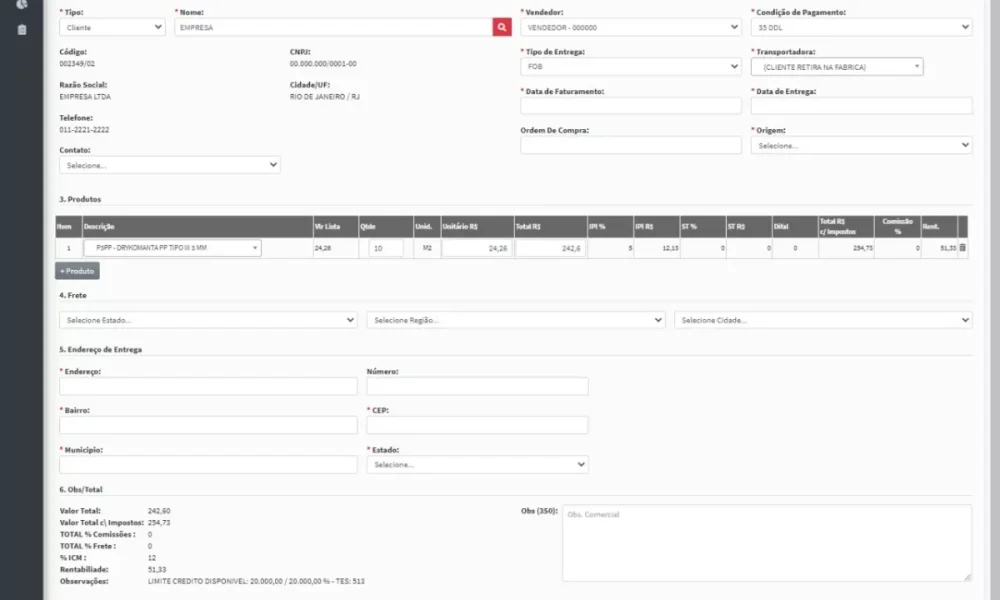Open the Transportadora selector
The height and width of the screenshot is (600, 1000).
point(837,66)
